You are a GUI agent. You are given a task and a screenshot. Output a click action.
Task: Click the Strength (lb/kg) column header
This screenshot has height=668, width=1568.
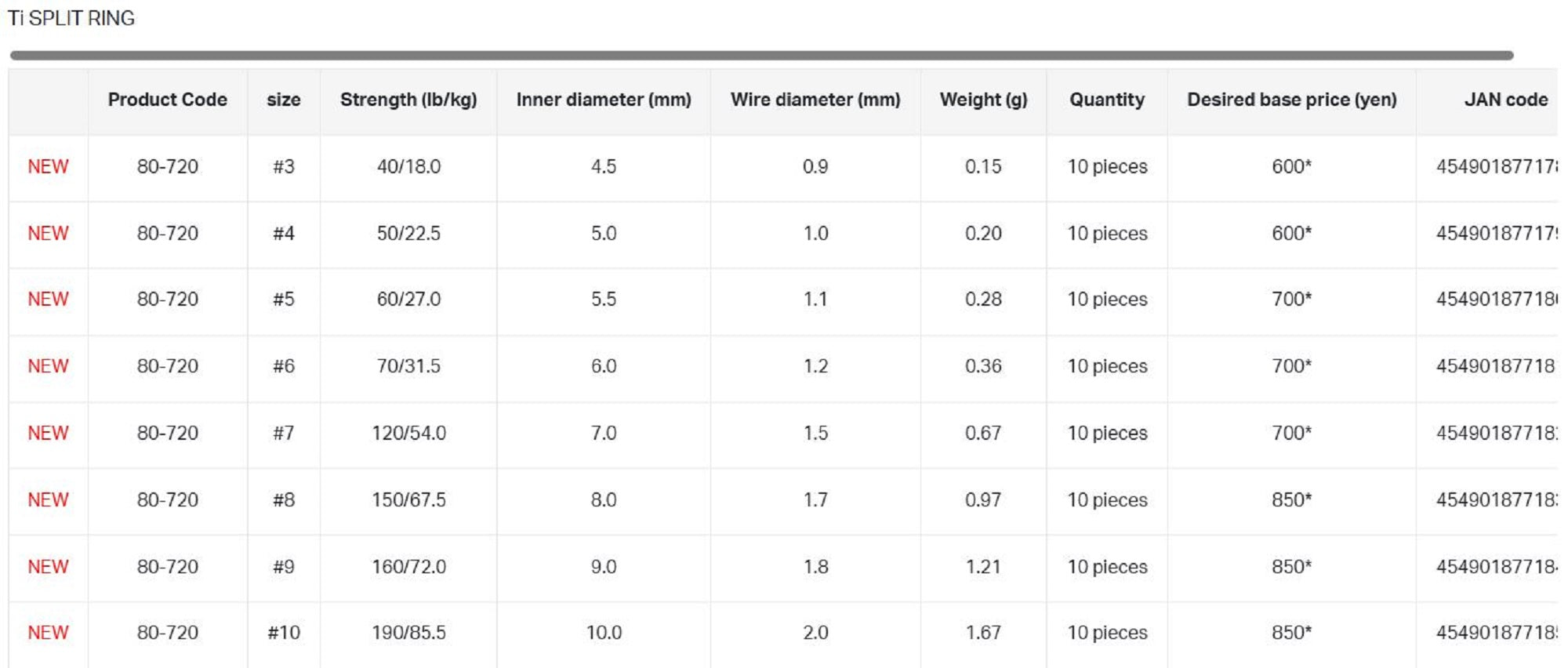[x=408, y=100]
